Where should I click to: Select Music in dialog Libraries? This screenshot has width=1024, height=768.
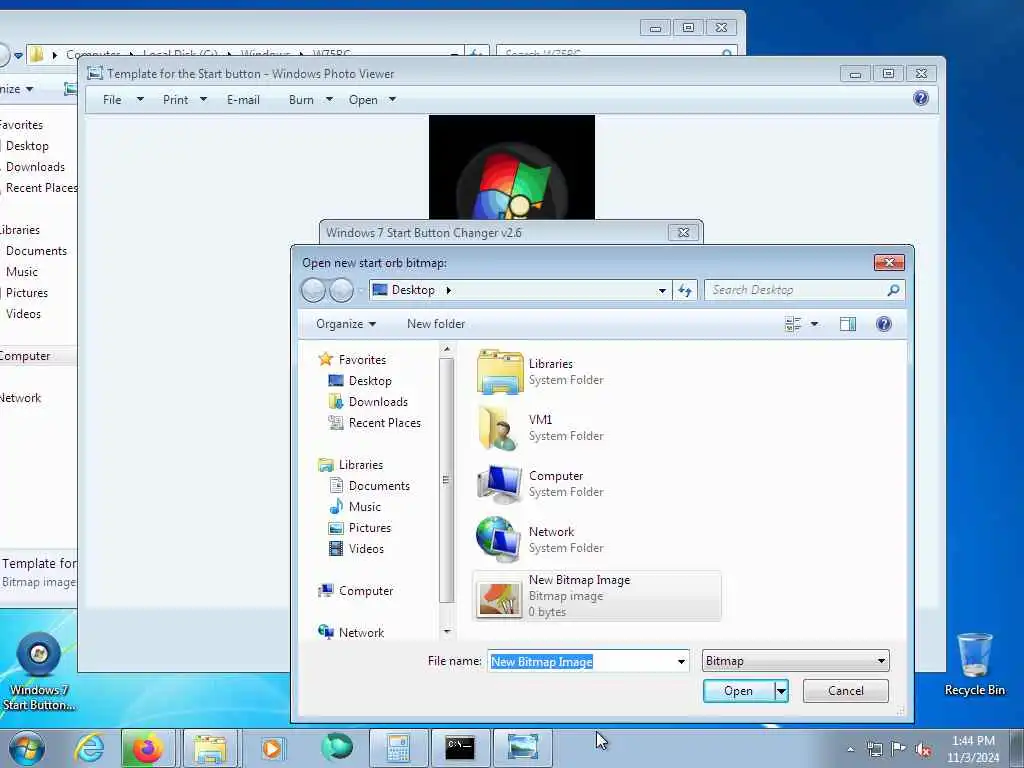(364, 507)
